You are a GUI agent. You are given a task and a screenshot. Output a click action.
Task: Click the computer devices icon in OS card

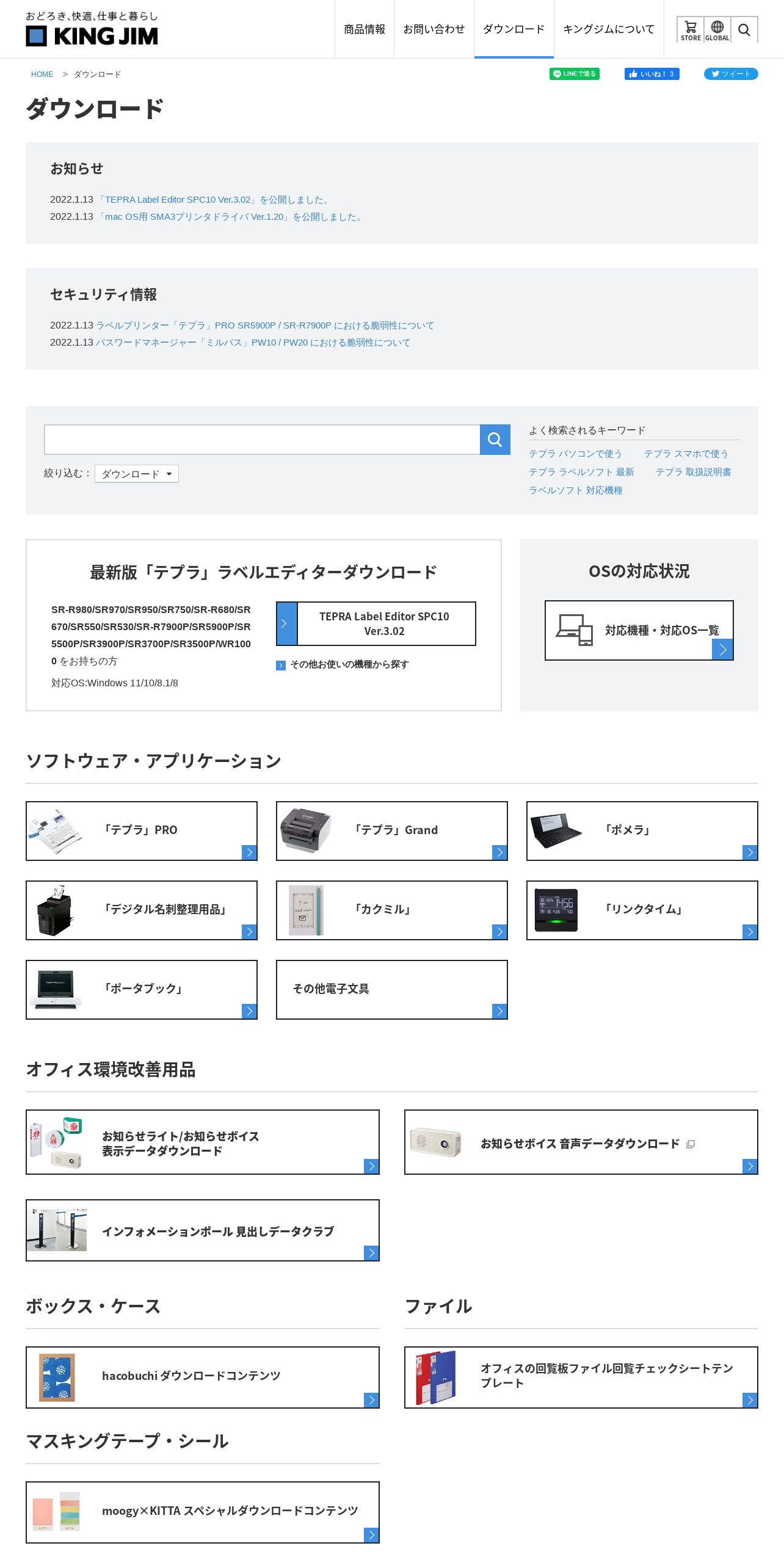click(575, 630)
